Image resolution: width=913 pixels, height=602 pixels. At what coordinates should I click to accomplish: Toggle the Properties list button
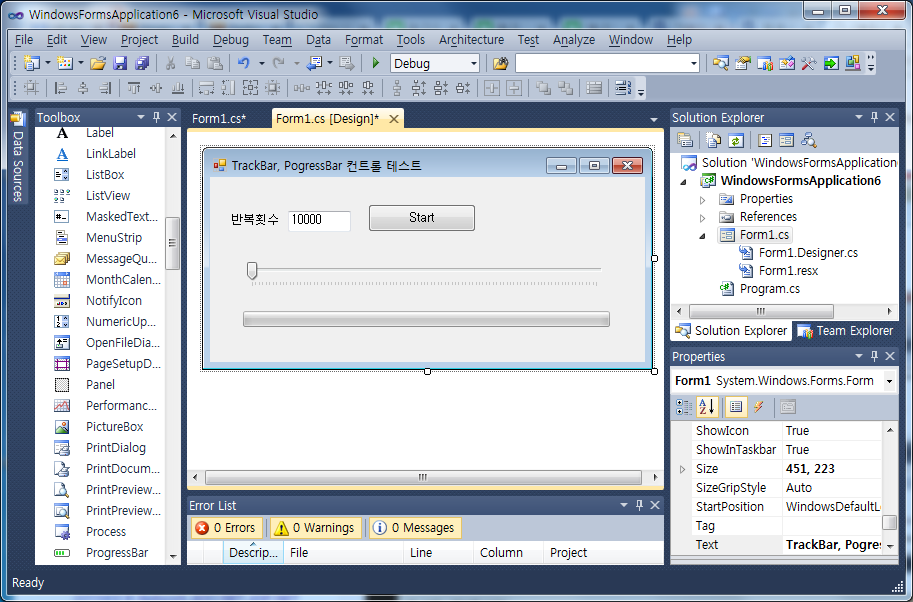(x=736, y=407)
